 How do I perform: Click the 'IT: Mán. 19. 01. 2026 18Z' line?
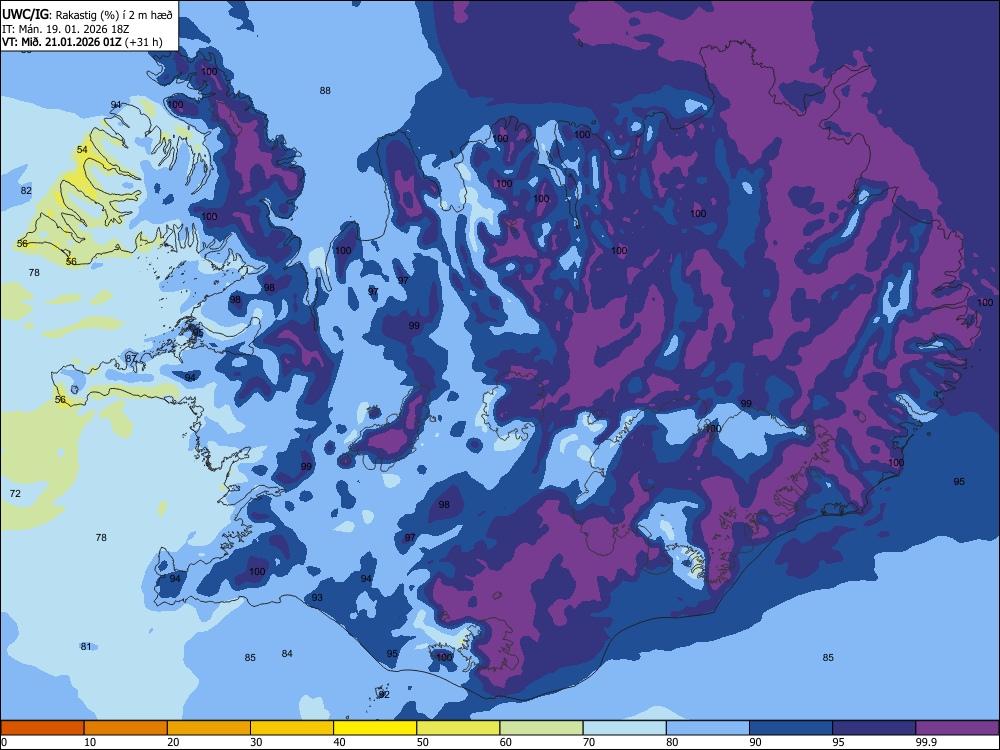pos(65,29)
